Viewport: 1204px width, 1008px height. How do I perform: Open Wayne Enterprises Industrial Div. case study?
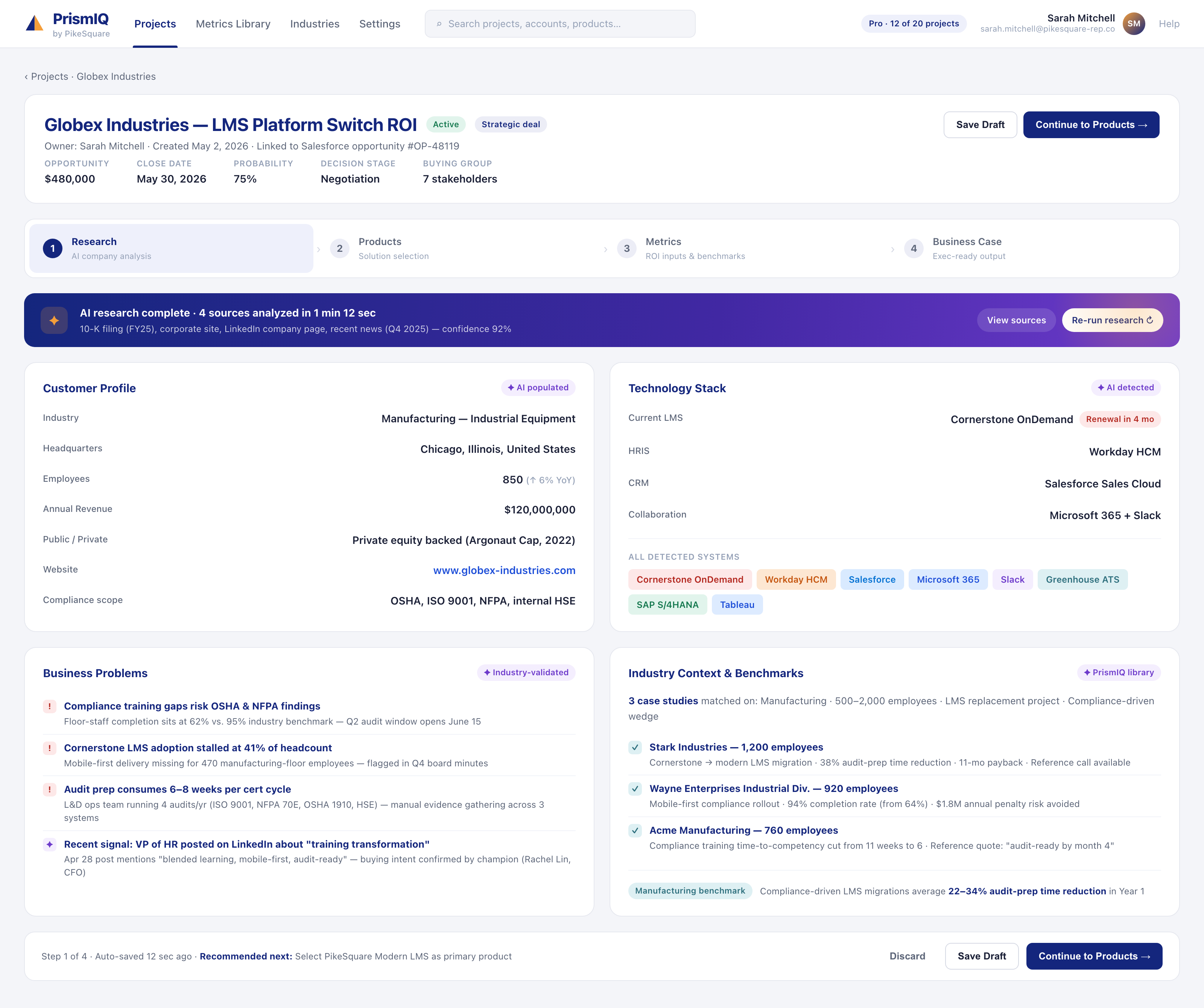pos(774,789)
